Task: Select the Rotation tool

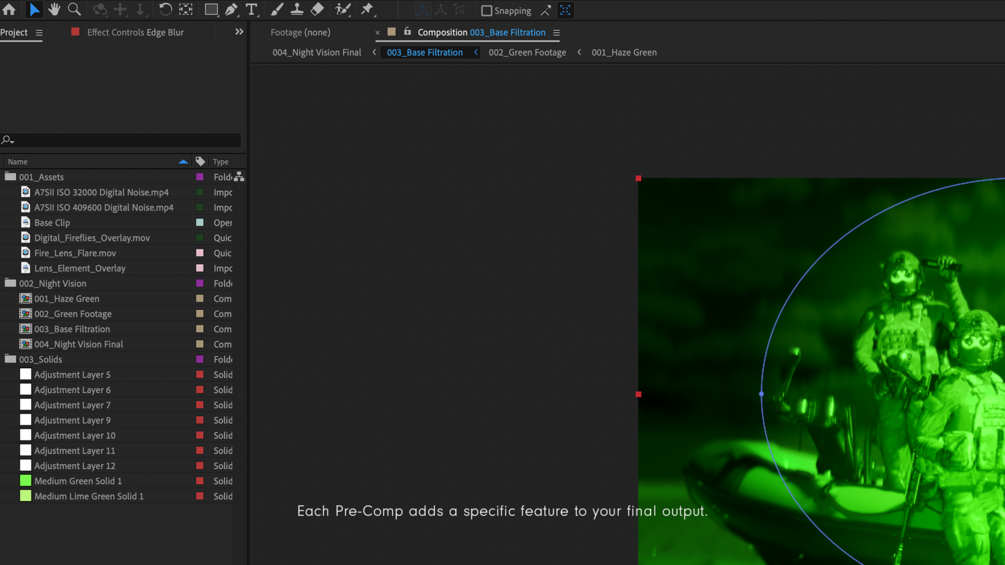Action: click(165, 10)
